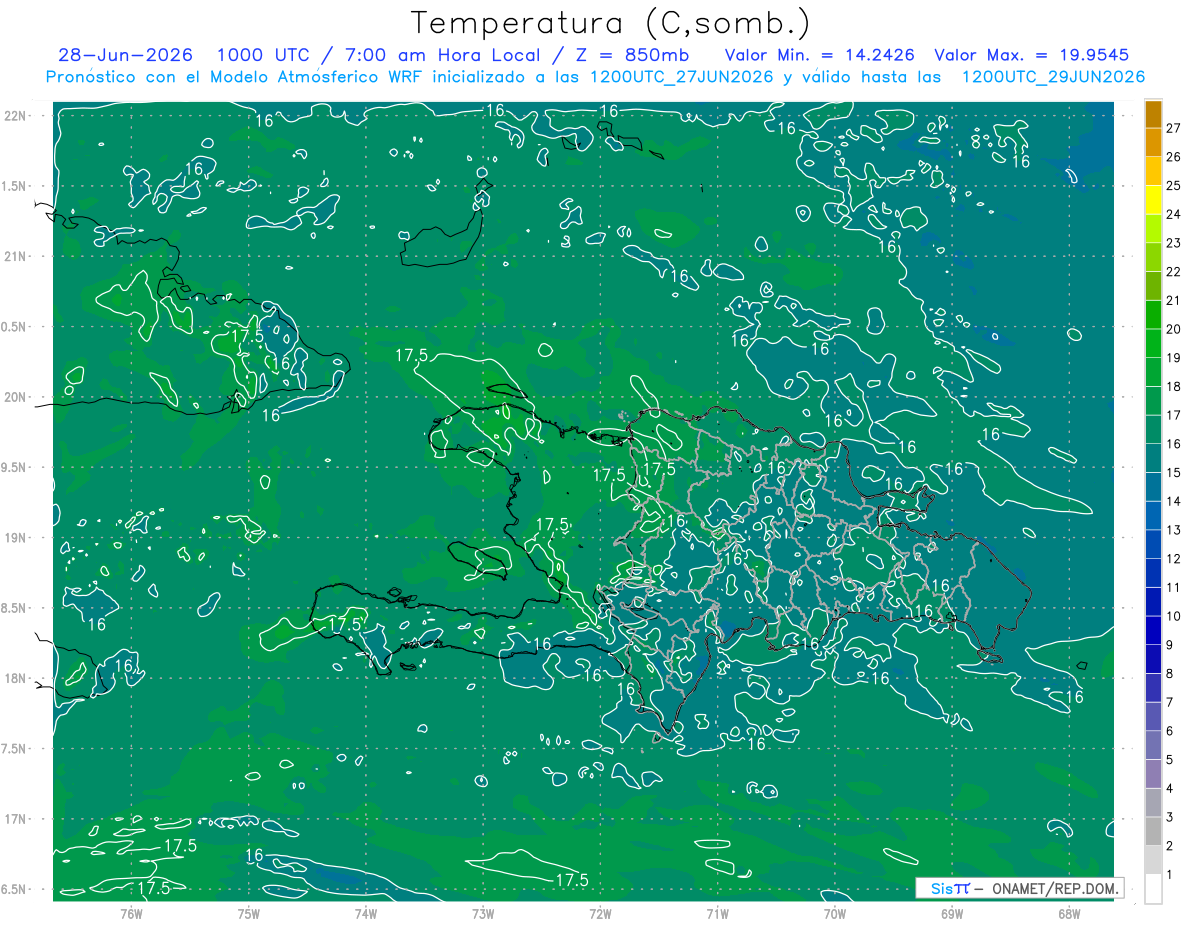Select the '70W' longitude label
Screen dimensions: 1200x927
(835, 914)
